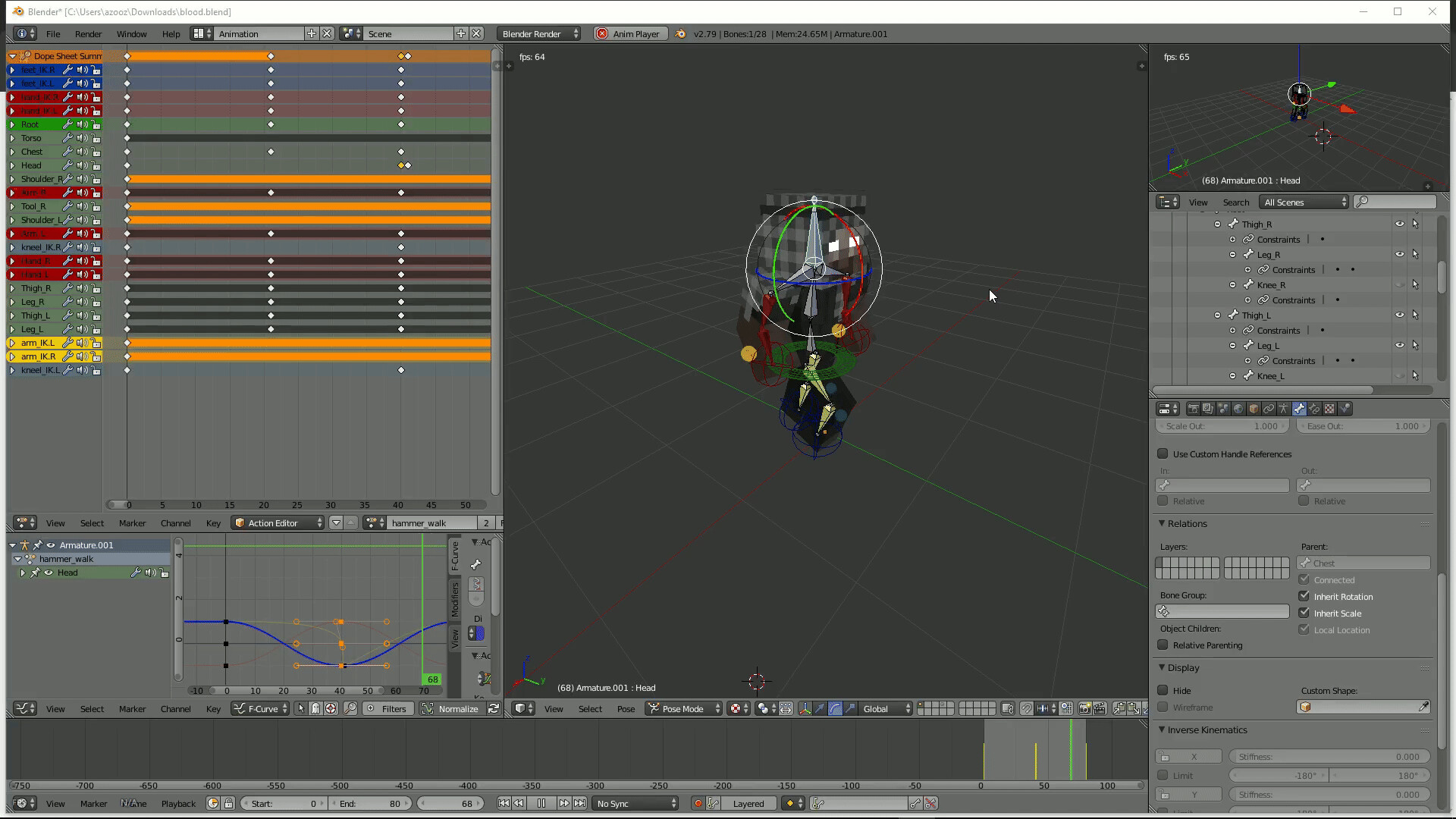The height and width of the screenshot is (819, 1456).
Task: Enable the Hide checkbox in Display panel
Action: tap(1163, 690)
